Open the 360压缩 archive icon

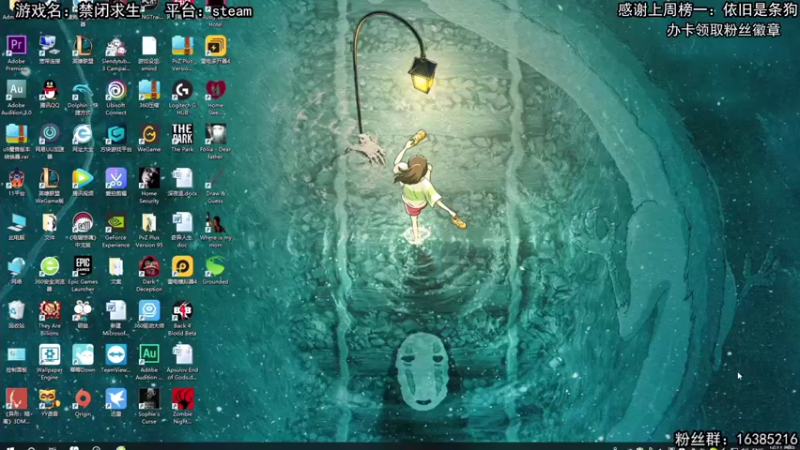pyautogui.click(x=149, y=90)
